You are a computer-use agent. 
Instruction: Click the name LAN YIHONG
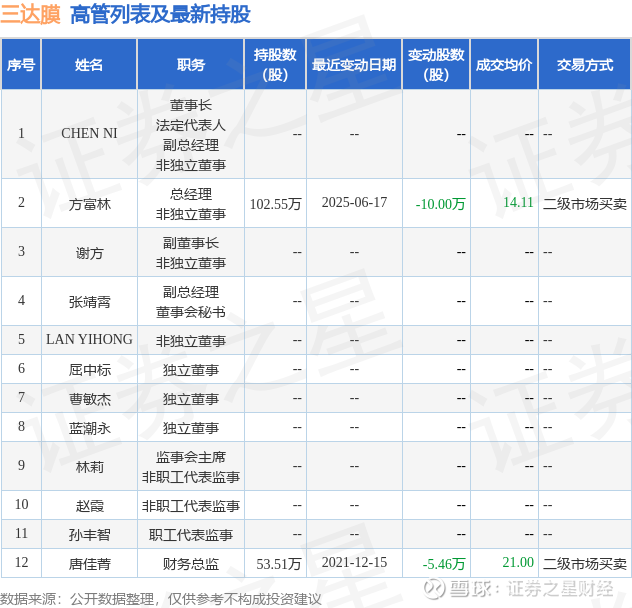click(89, 339)
